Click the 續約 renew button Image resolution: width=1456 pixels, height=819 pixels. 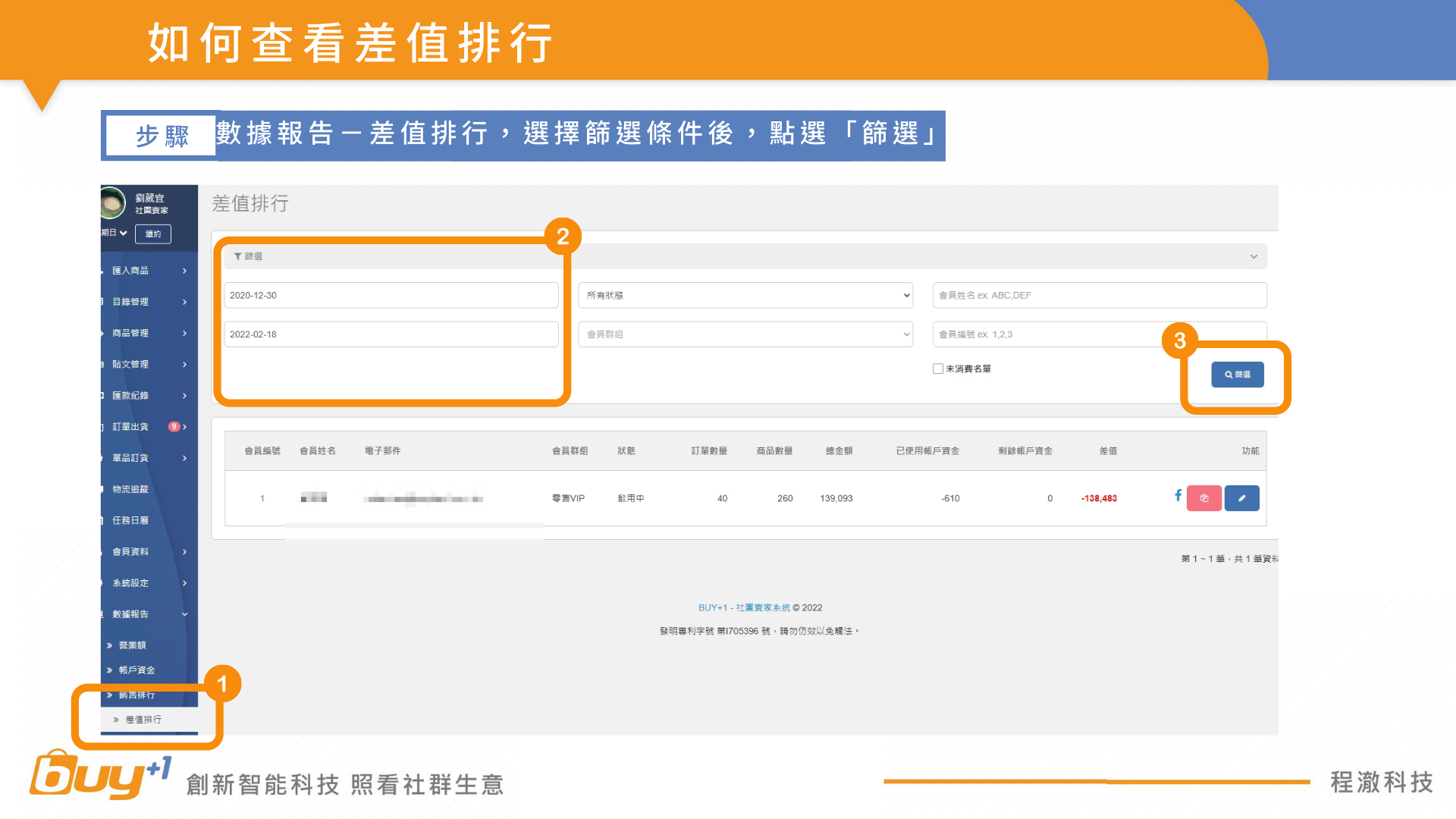click(x=153, y=234)
